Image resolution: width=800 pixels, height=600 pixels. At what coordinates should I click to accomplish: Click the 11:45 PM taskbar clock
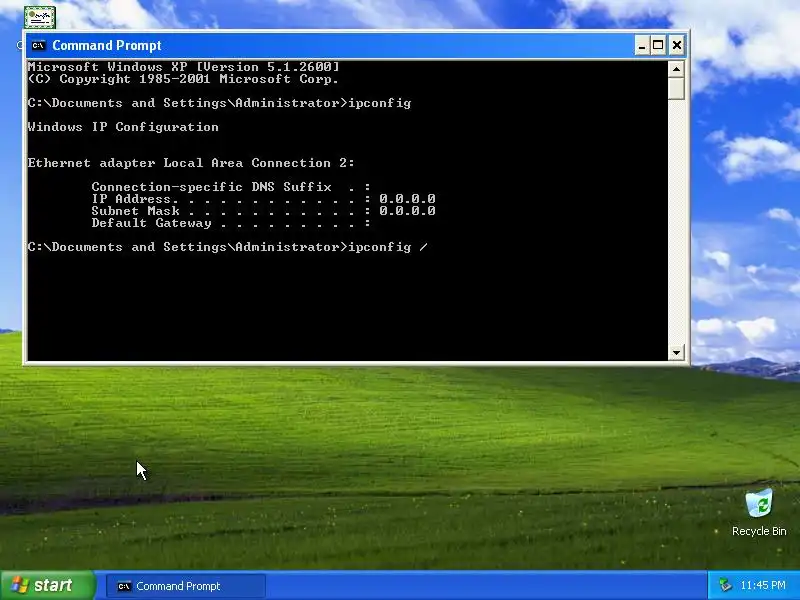click(x=763, y=585)
